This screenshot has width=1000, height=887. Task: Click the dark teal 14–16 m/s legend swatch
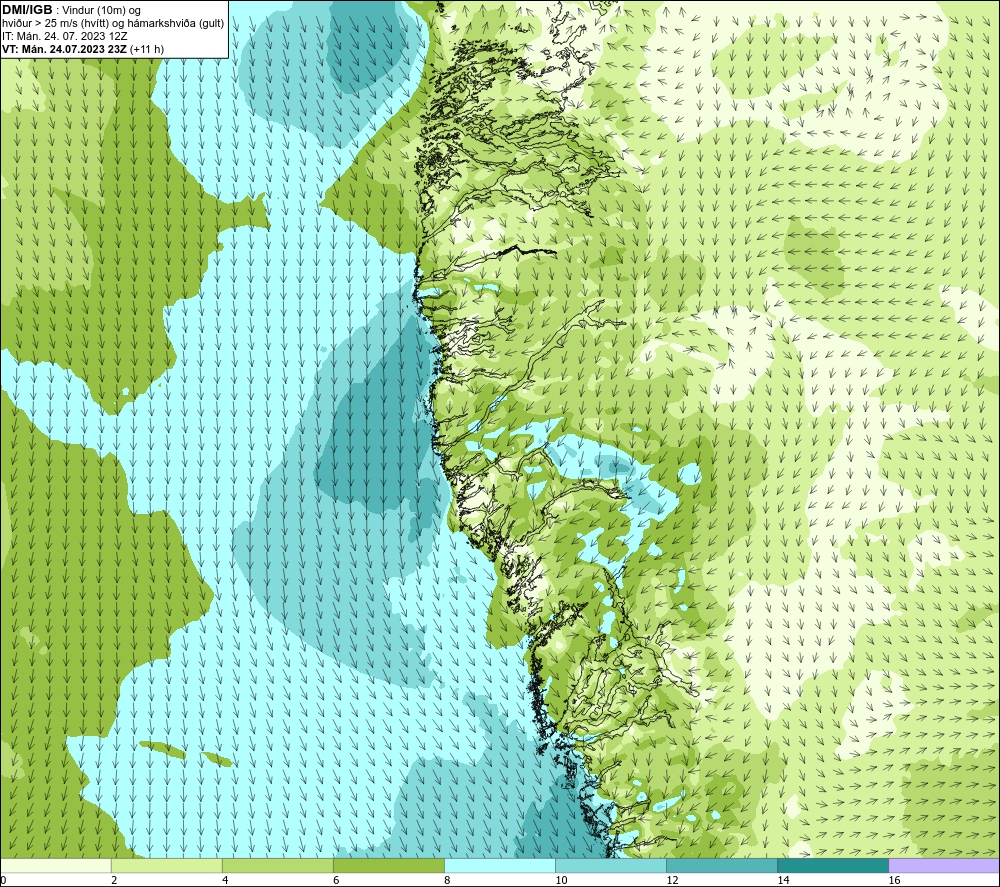click(x=833, y=866)
